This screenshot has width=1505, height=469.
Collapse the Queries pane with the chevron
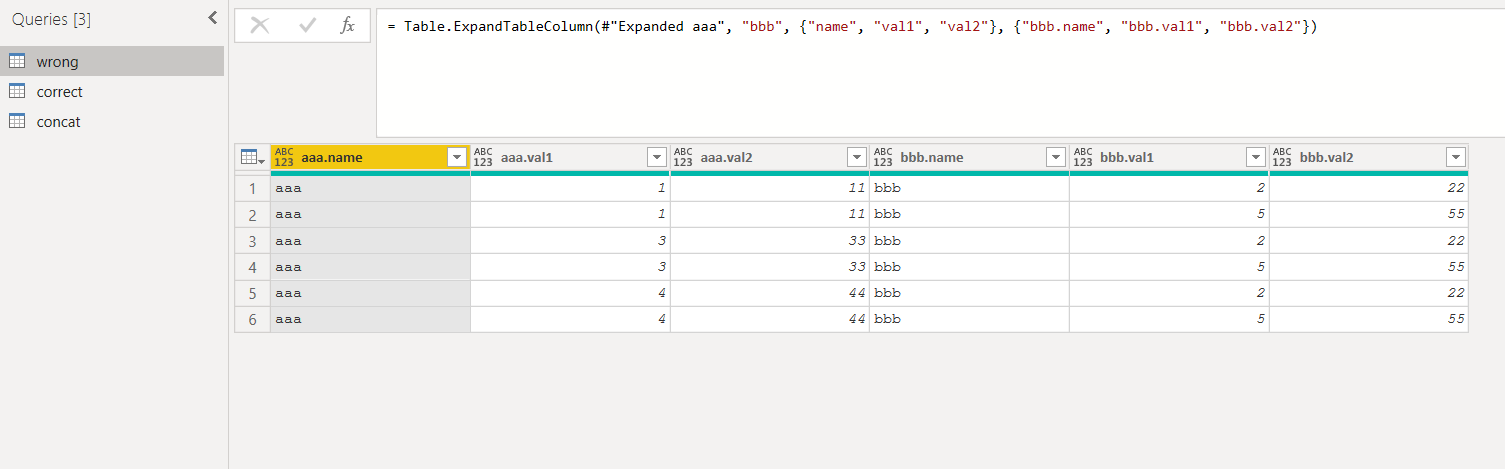pos(212,18)
